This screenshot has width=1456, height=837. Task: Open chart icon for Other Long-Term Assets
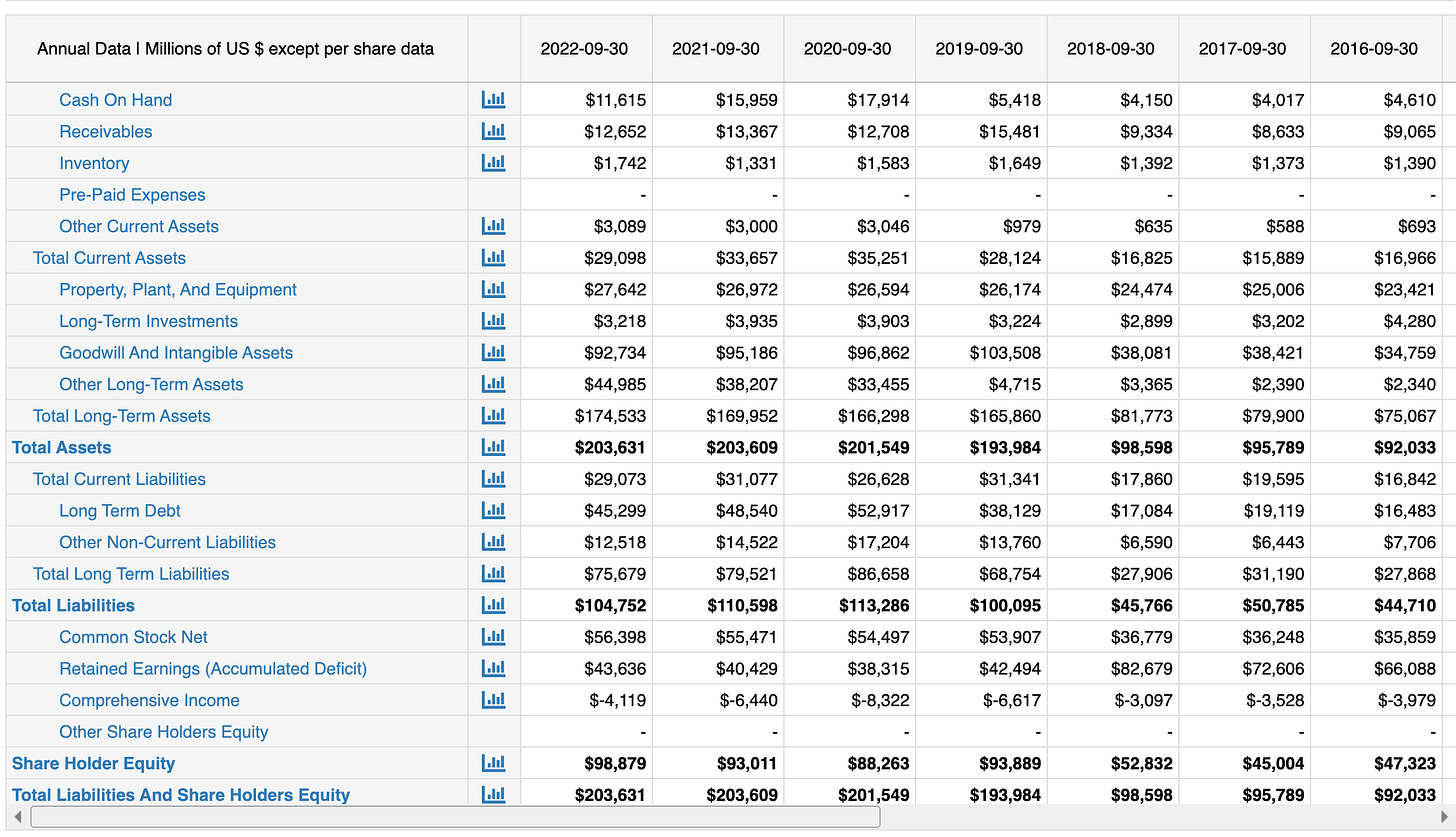(x=493, y=384)
